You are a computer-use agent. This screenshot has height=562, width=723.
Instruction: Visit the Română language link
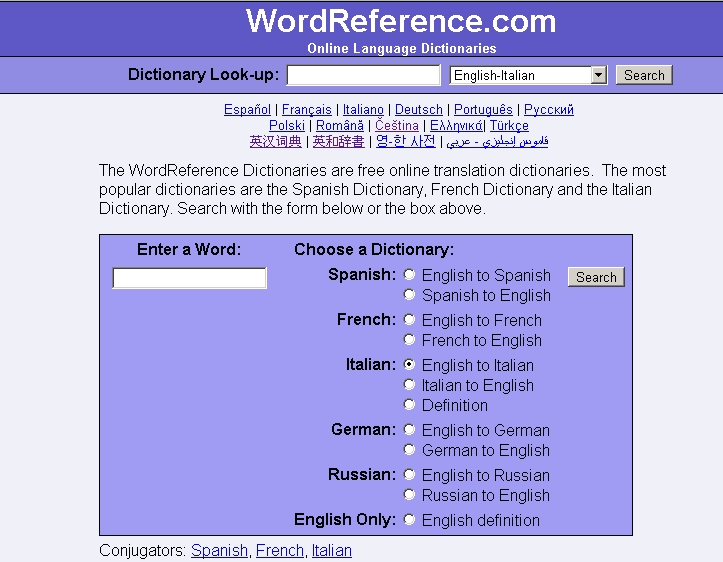point(340,125)
